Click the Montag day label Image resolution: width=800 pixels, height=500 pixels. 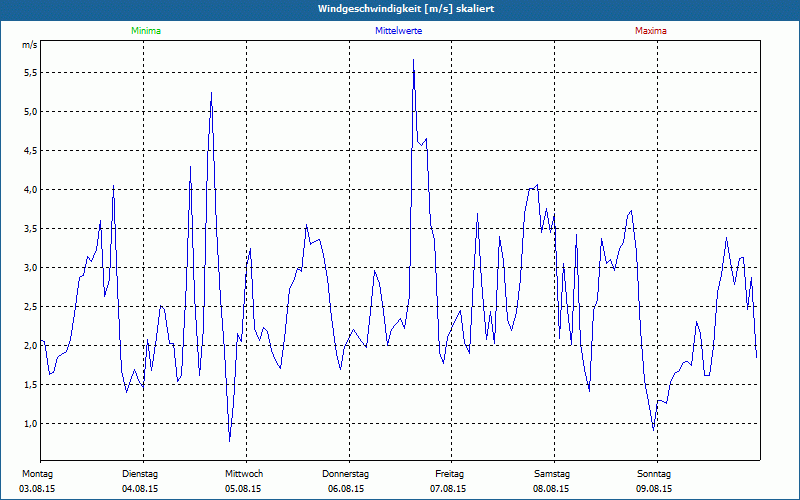point(37,474)
